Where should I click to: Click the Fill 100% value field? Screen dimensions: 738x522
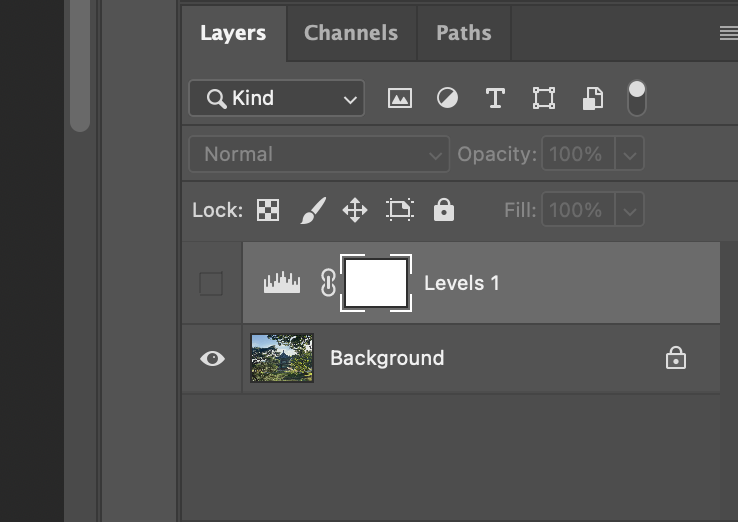pos(578,209)
